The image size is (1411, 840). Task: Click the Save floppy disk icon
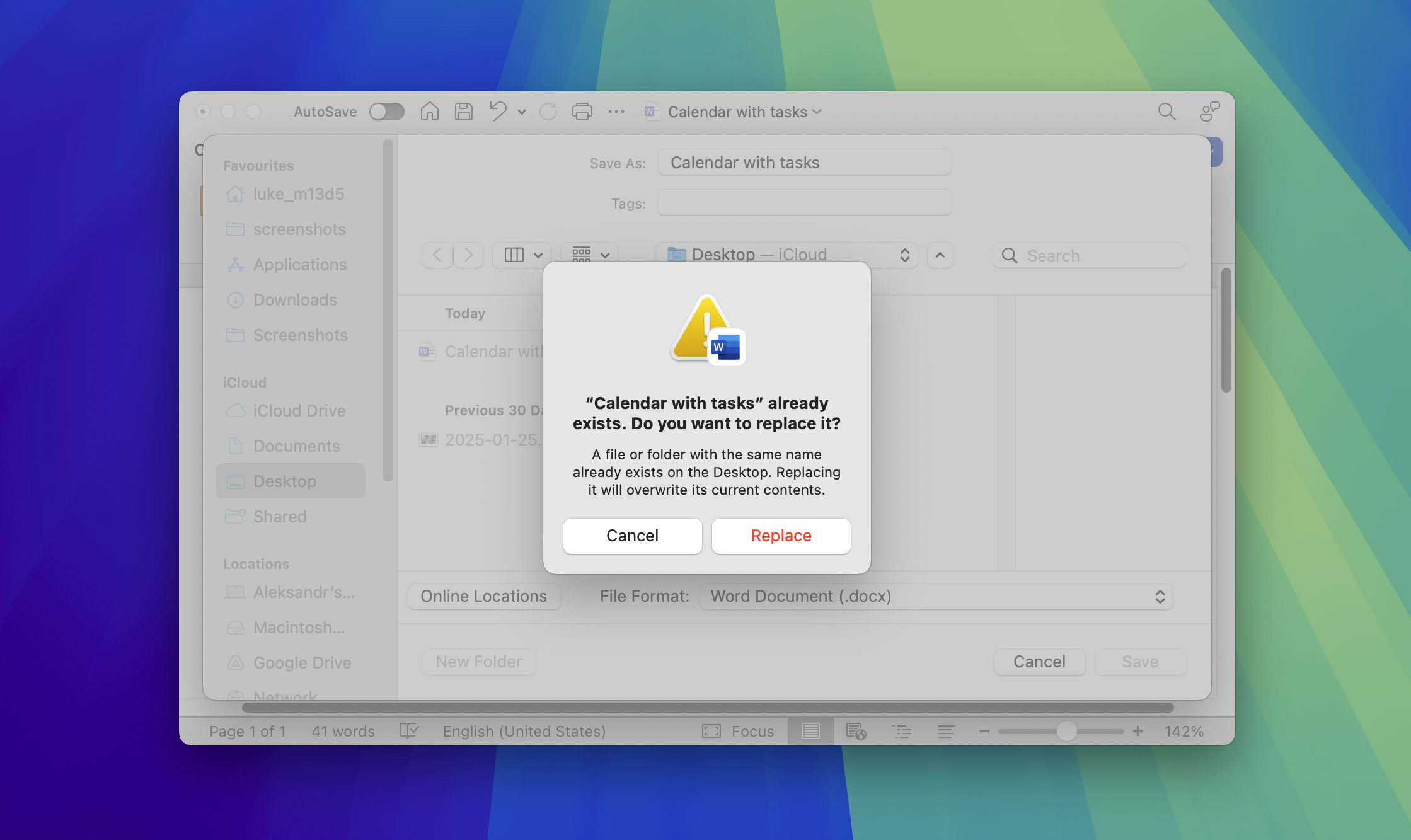pyautogui.click(x=464, y=111)
